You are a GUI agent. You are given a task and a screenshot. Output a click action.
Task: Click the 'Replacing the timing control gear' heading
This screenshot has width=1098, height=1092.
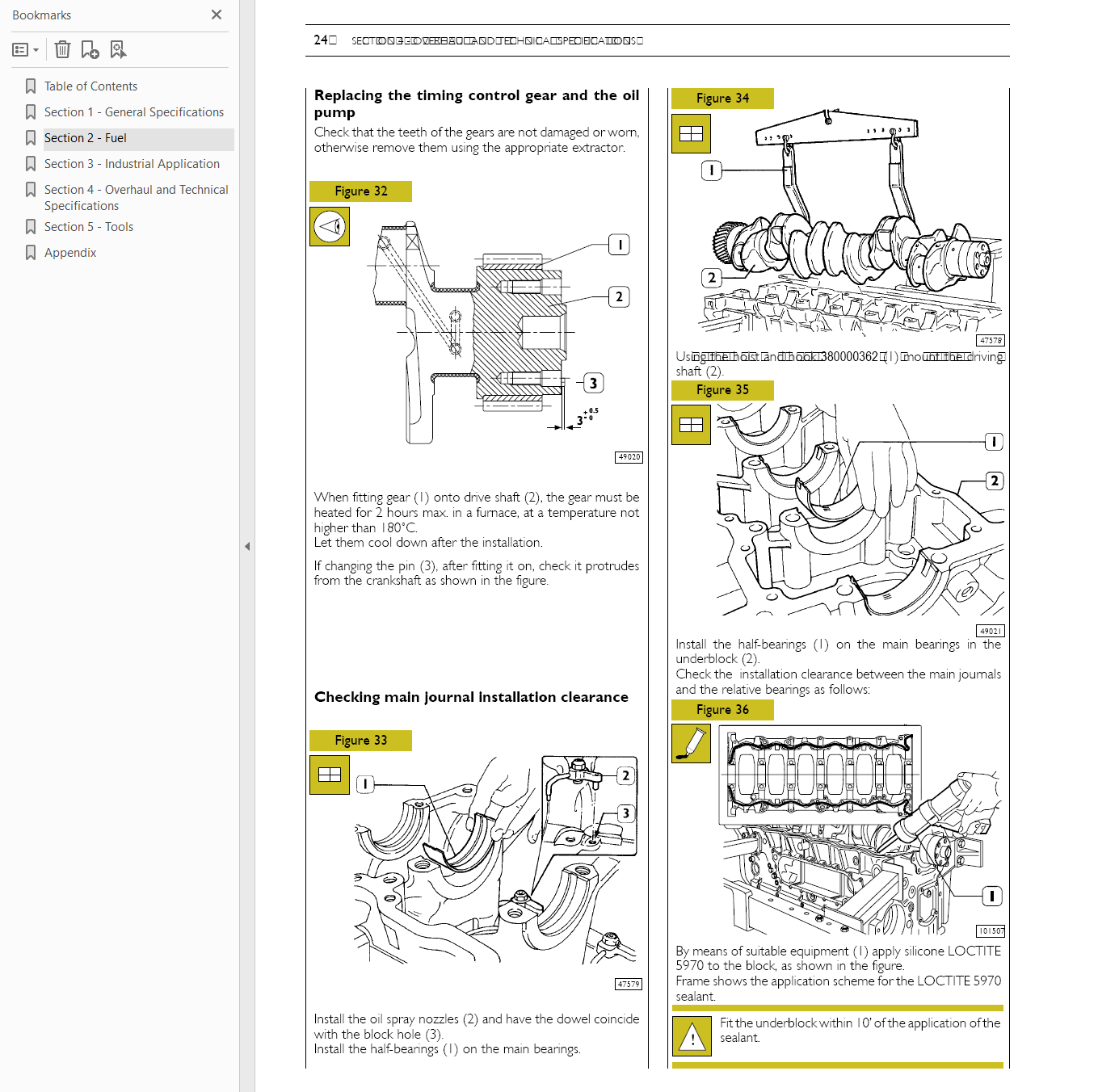pyautogui.click(x=477, y=103)
